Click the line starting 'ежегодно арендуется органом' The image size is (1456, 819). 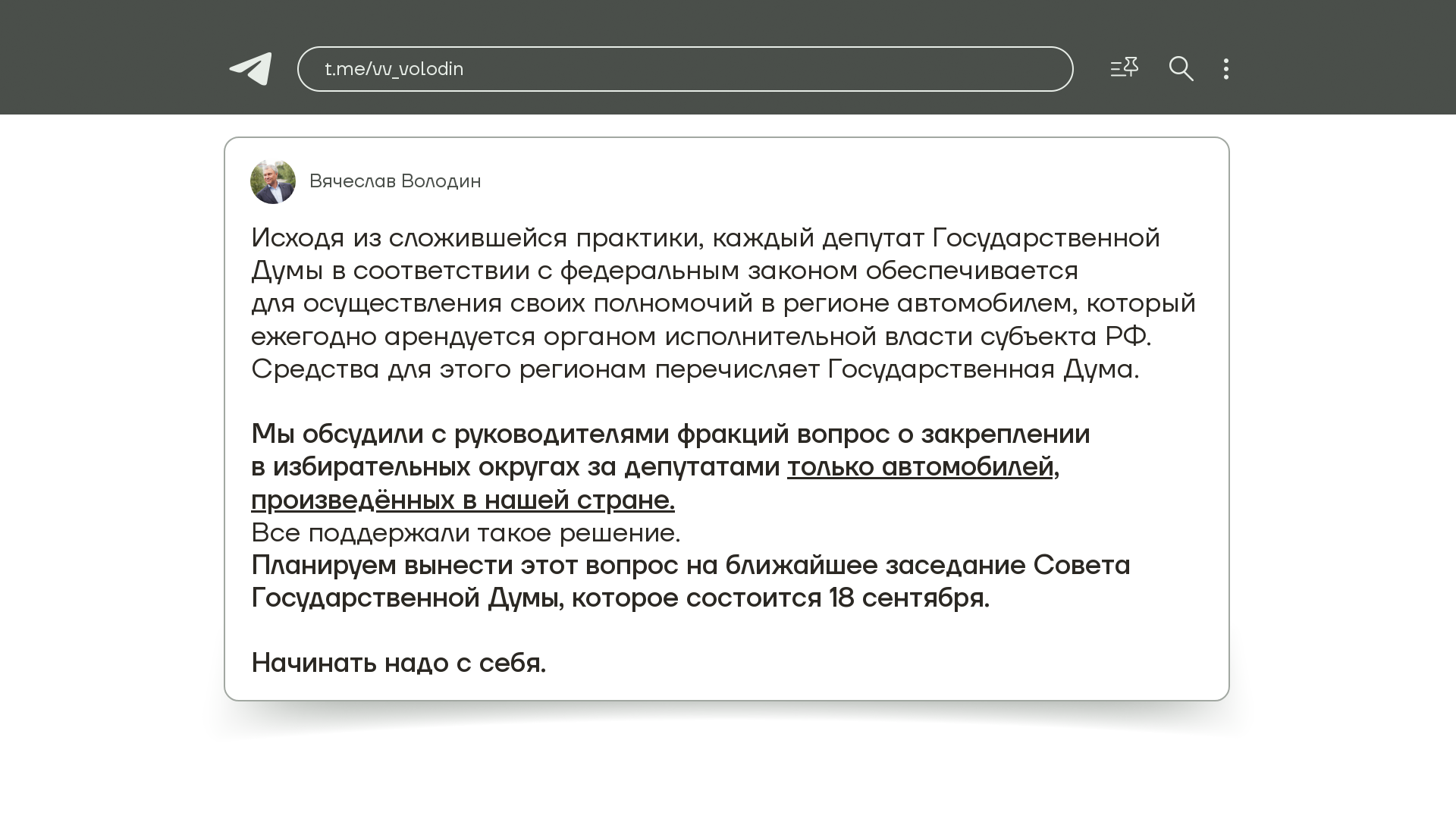pyautogui.click(x=701, y=337)
